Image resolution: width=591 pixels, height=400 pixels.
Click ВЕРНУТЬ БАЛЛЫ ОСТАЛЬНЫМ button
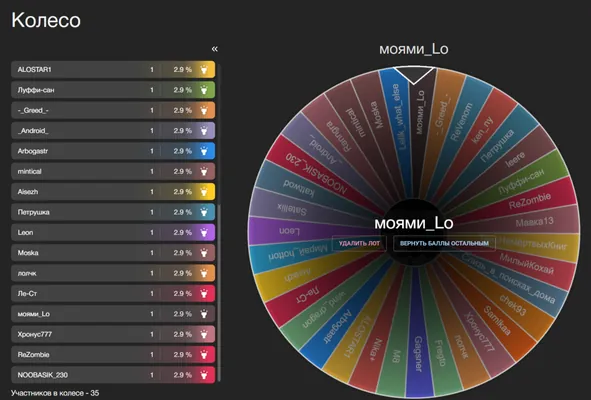pyautogui.click(x=444, y=244)
